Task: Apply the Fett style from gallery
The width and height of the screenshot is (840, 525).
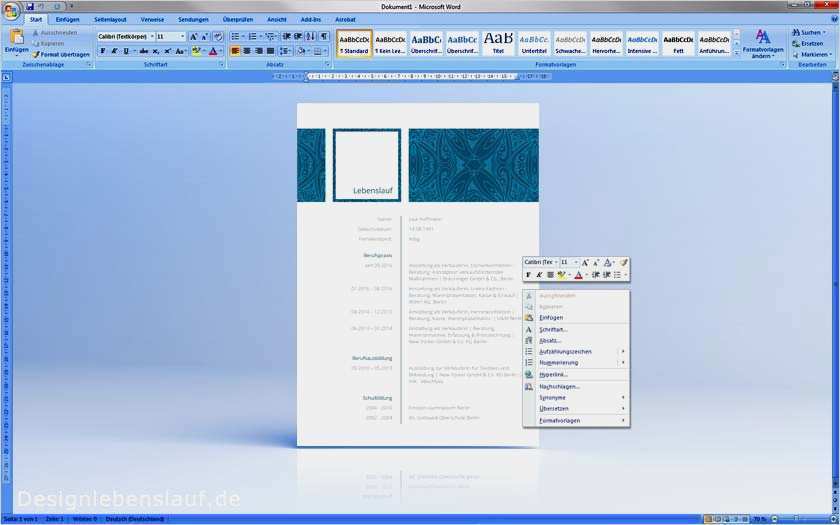Action: click(x=678, y=43)
